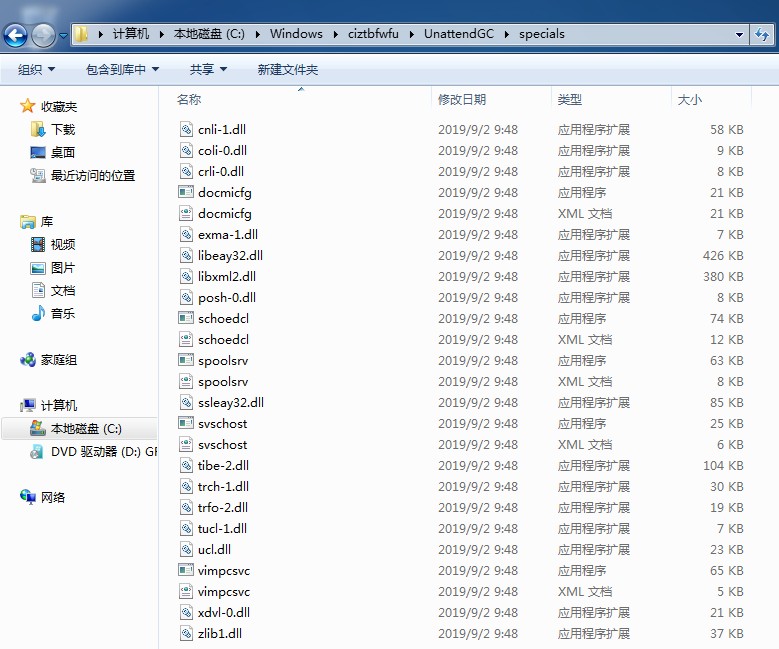
Task: Select the cnli-1.dll file icon
Action: 186,129
